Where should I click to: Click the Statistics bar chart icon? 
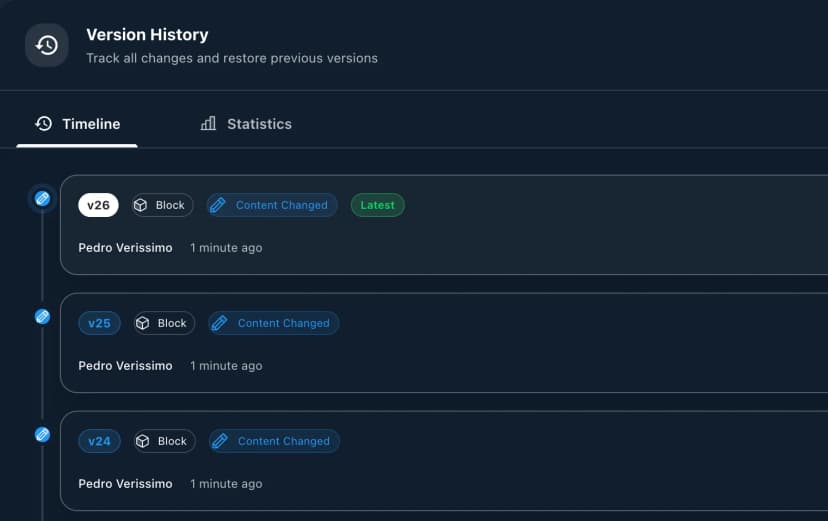[x=208, y=124]
